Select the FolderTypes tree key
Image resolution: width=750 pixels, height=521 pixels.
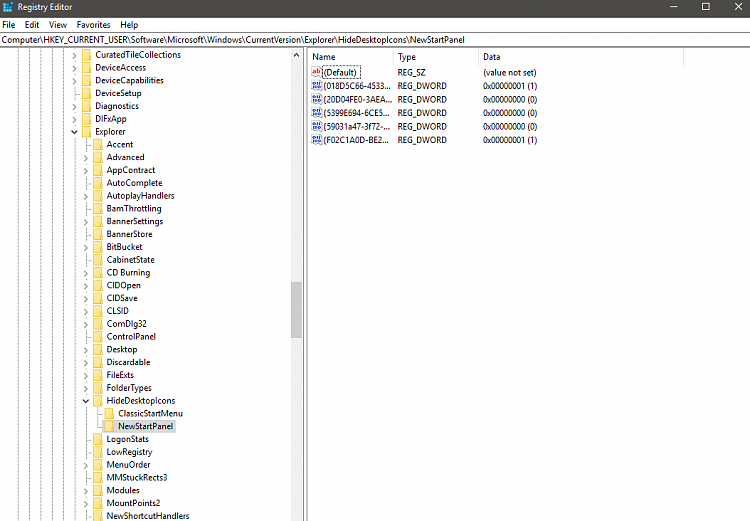coord(129,388)
